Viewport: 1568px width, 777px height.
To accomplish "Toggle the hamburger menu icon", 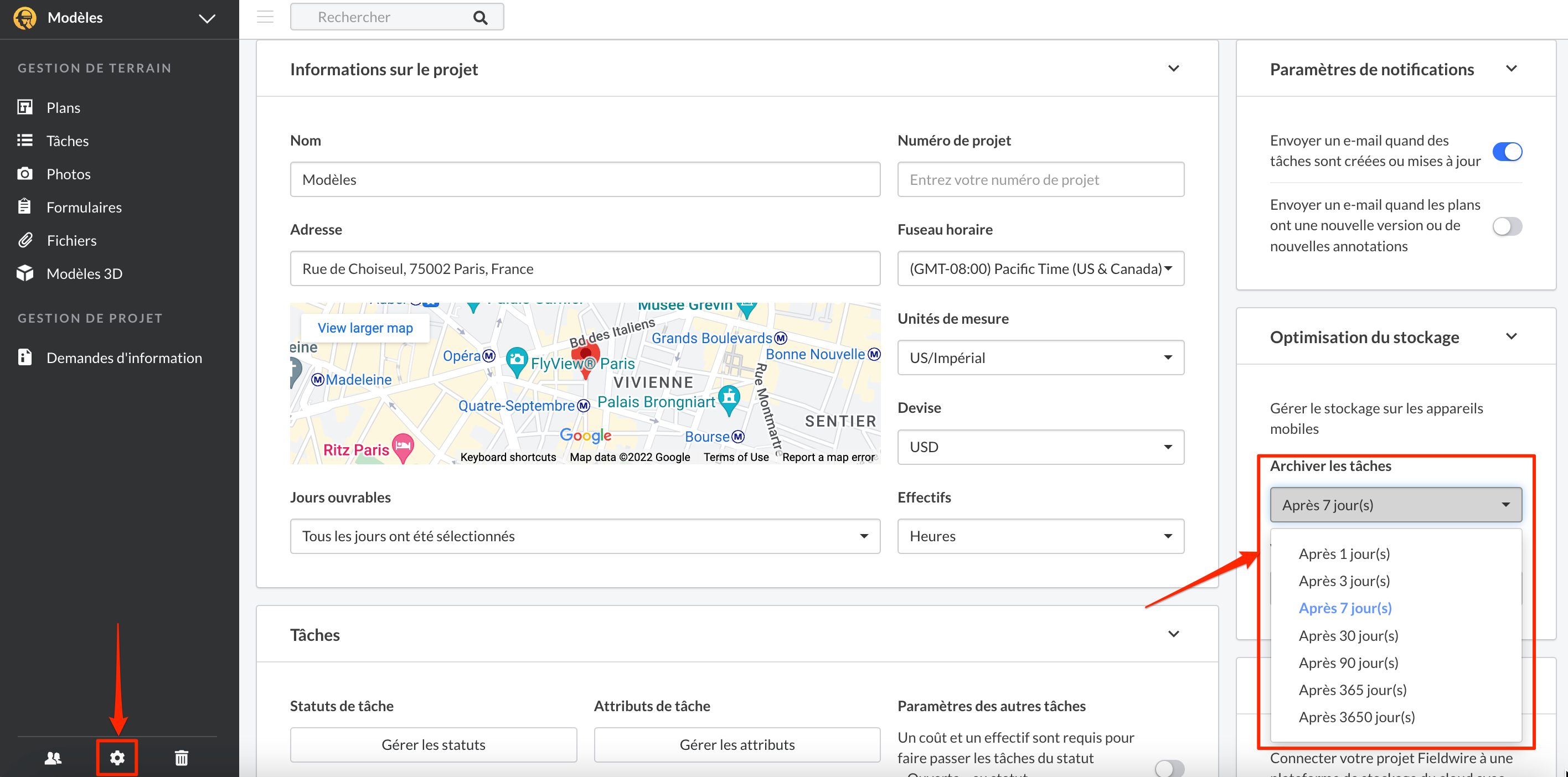I will (265, 17).
